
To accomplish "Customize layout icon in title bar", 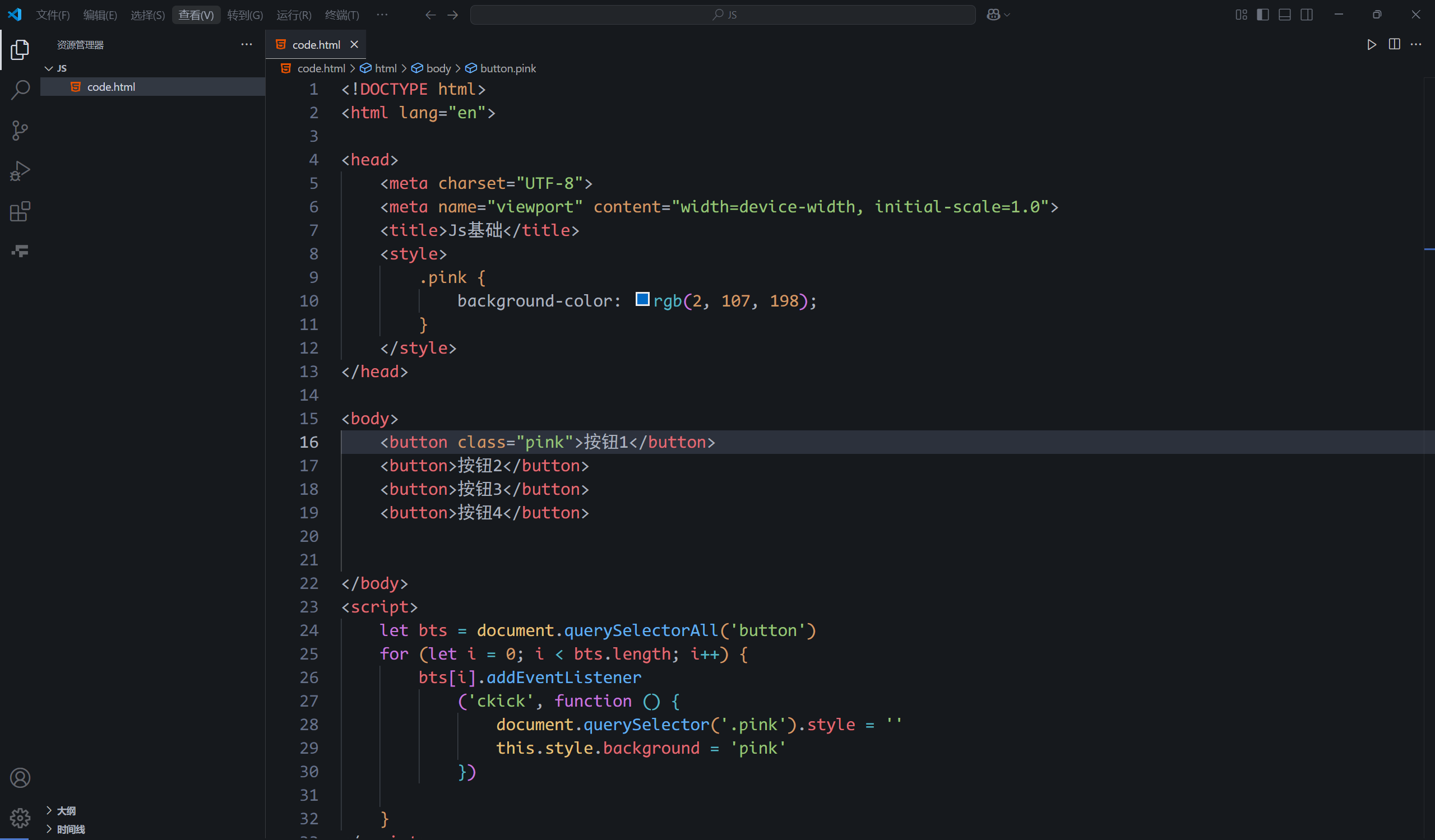I will [x=1242, y=15].
